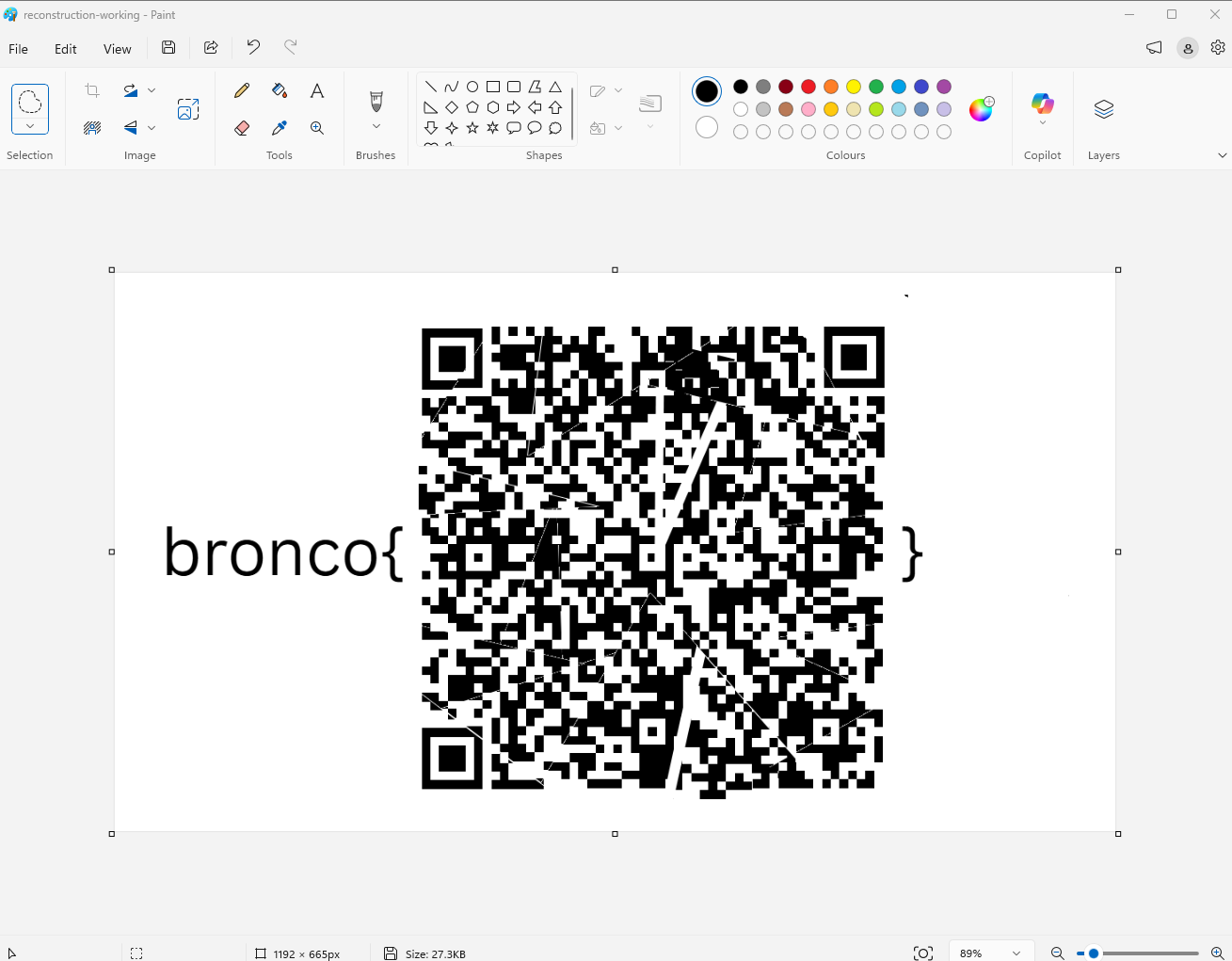
Task: Pick the red colour swatch
Action: tap(808, 87)
